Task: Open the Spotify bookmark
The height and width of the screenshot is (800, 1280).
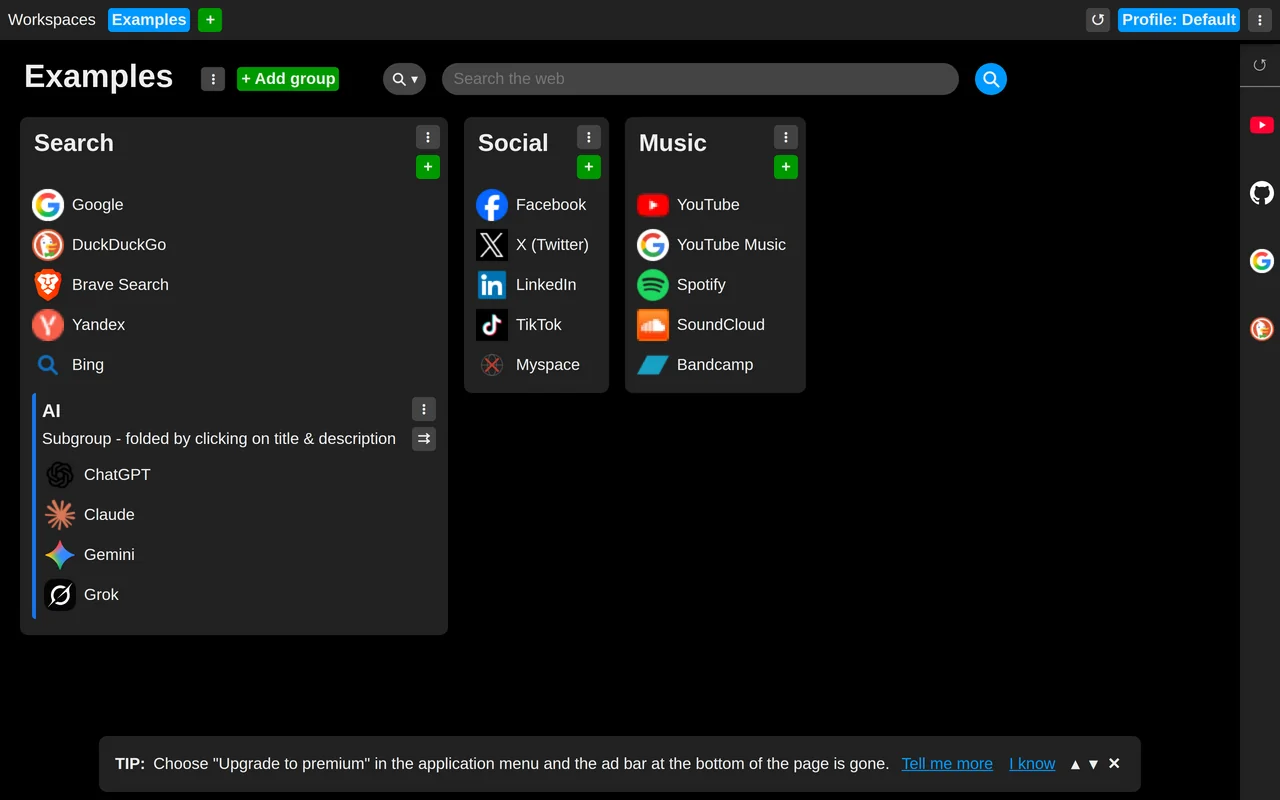Action: click(x=681, y=284)
